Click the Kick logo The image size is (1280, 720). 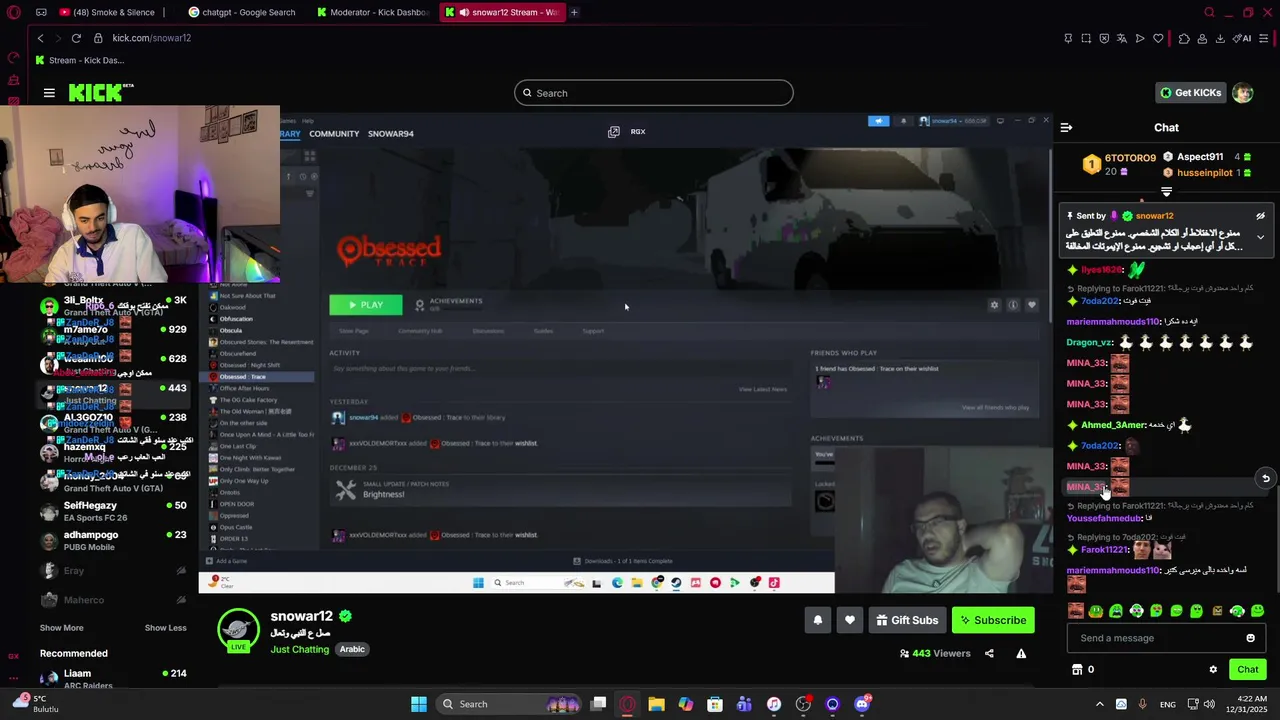pos(101,92)
